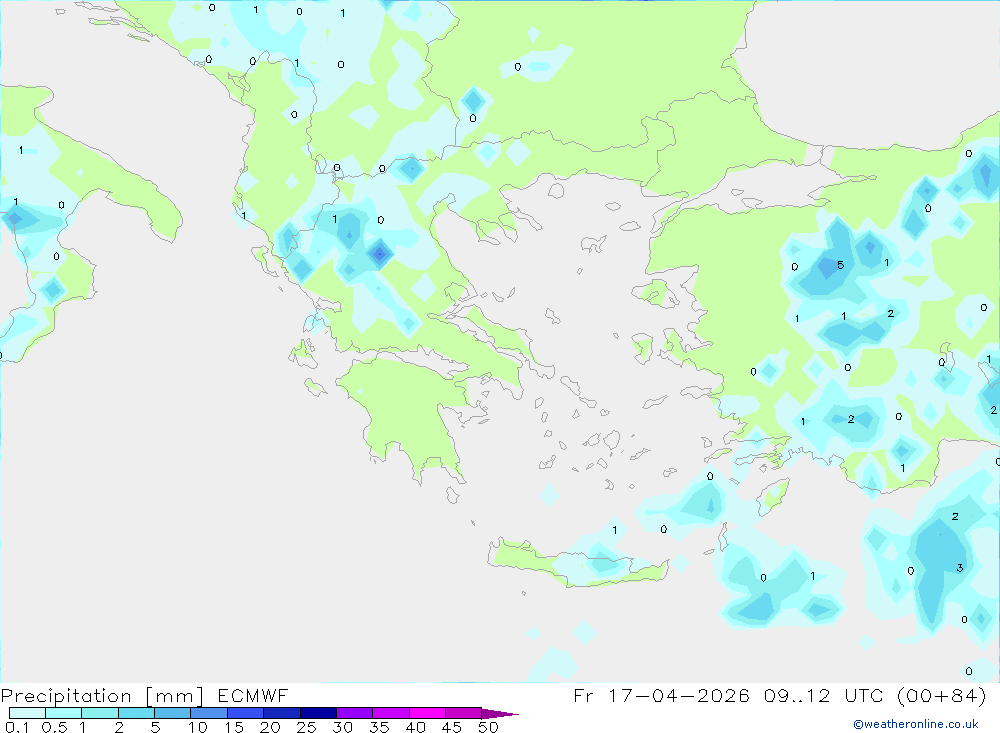Click the '25' legend scale label
The image size is (1000, 733).
pos(306,727)
